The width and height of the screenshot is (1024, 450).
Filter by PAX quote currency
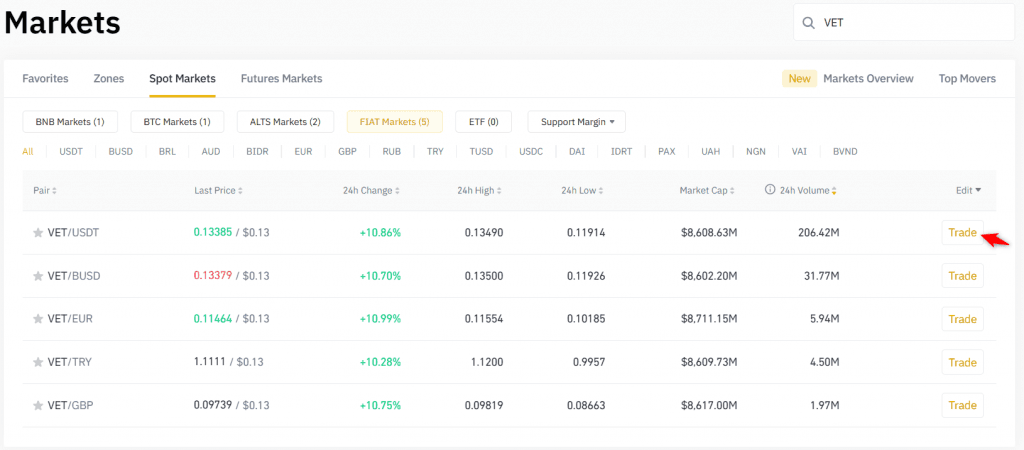pyautogui.click(x=667, y=152)
